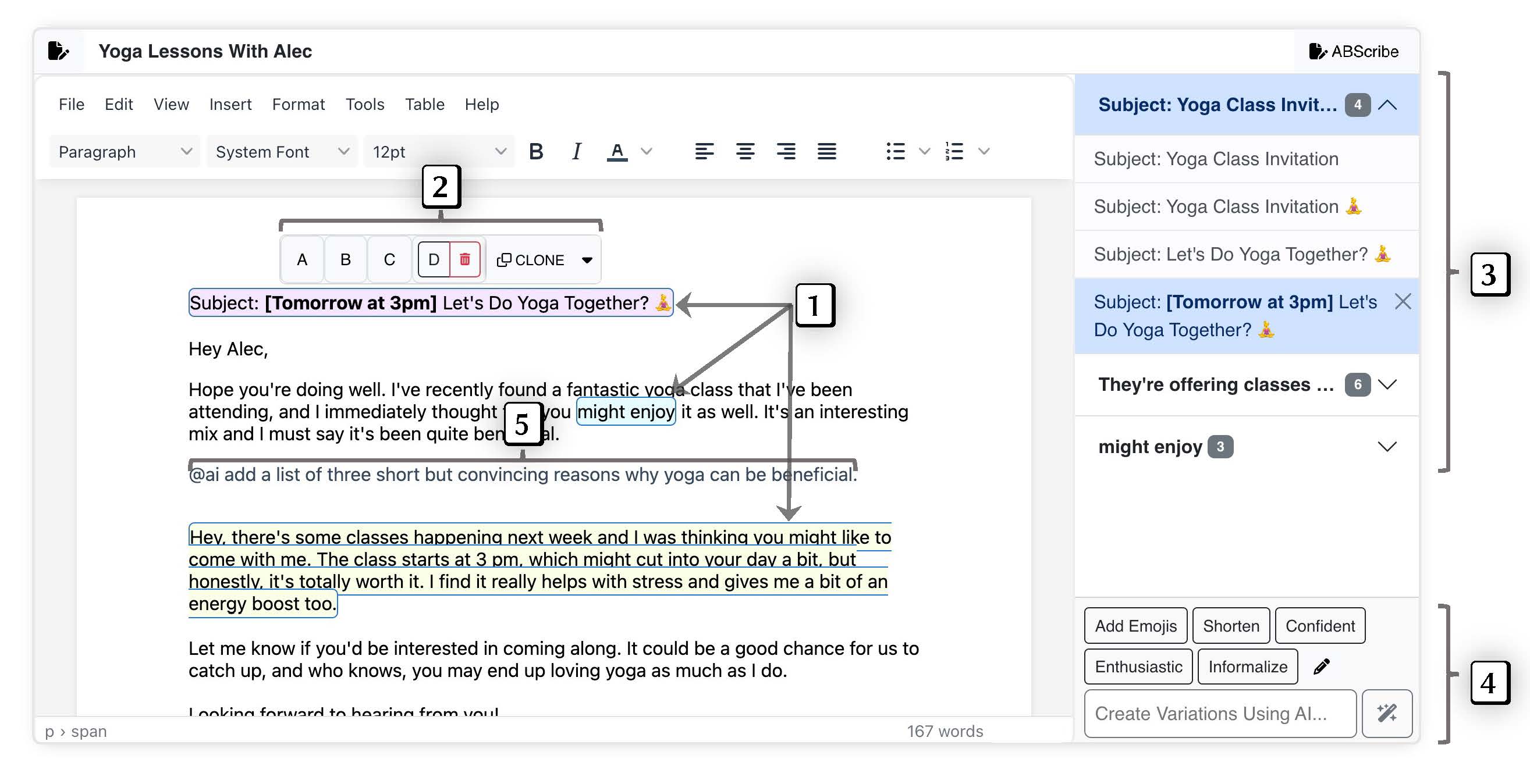Open the View menu
This screenshot has height=784, width=1530.
[x=171, y=105]
